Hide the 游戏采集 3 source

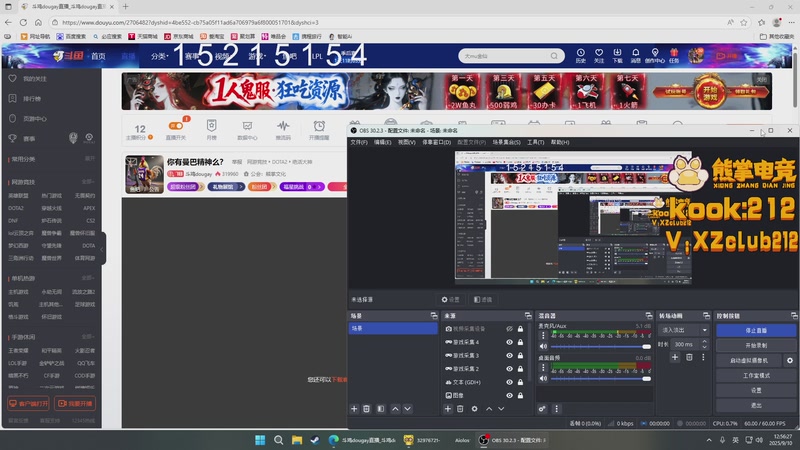pos(509,356)
